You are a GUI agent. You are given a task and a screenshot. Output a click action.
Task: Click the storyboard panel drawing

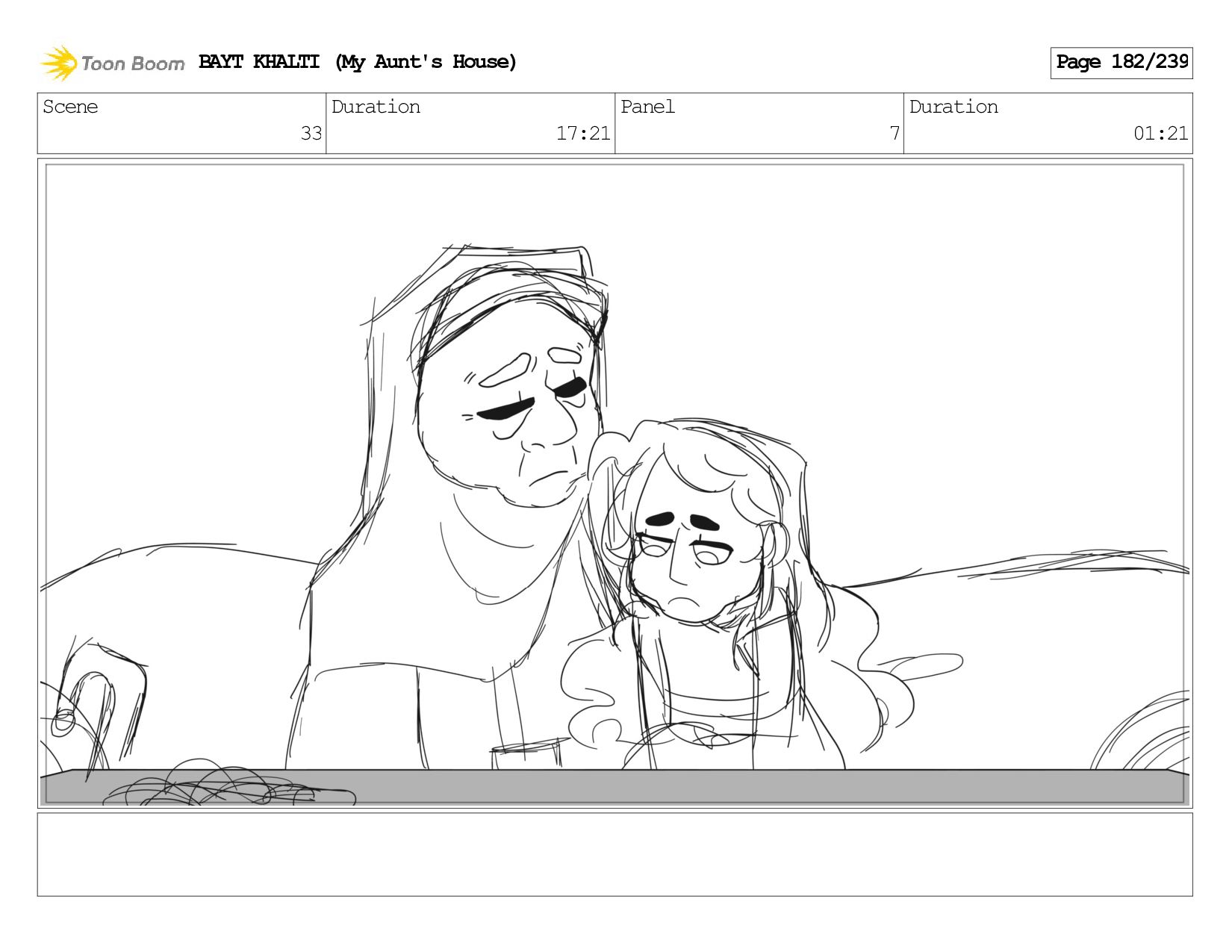coord(615,483)
